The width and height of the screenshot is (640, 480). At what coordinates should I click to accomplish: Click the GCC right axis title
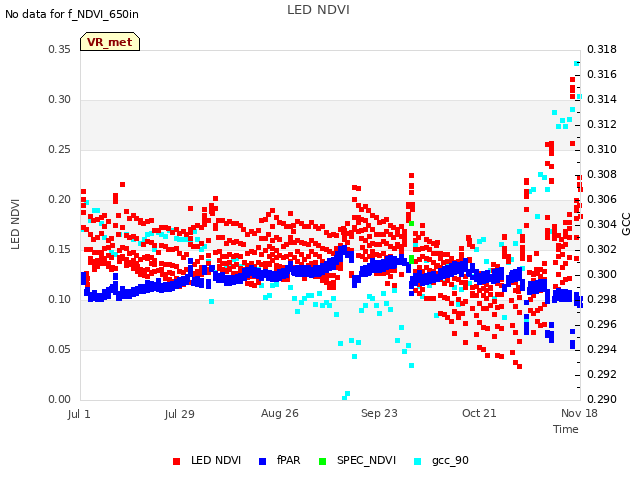(x=626, y=224)
